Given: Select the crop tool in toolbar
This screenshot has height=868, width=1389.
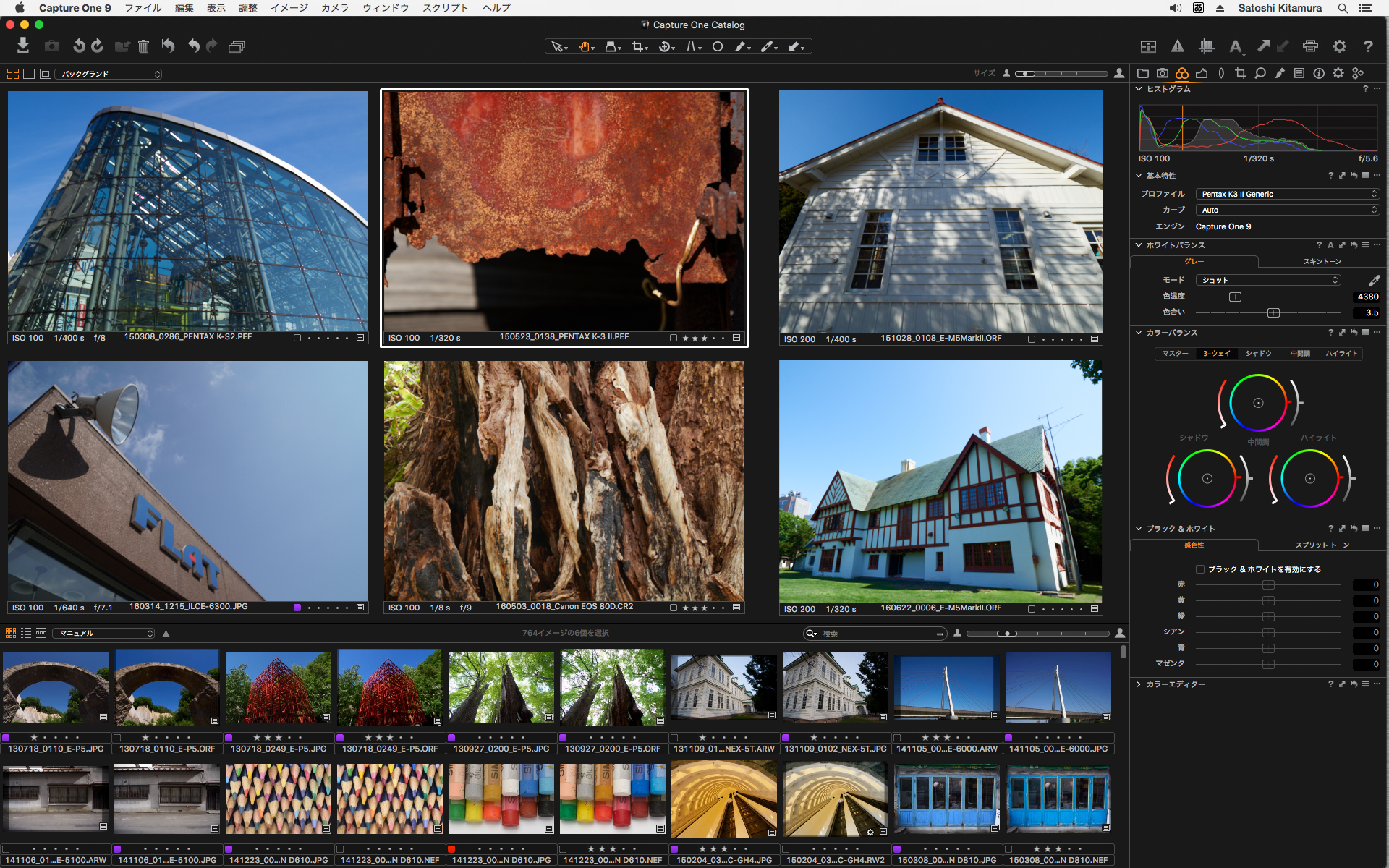Looking at the screenshot, I should point(637,46).
